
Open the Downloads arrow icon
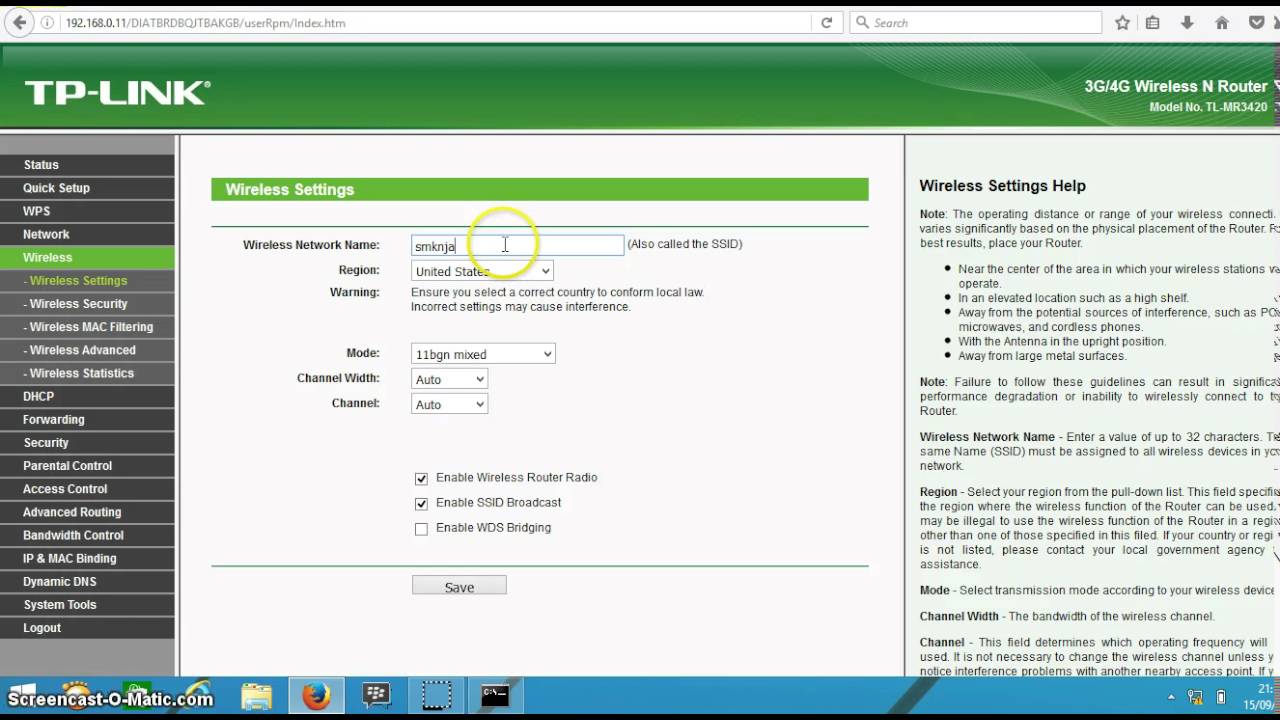(1187, 23)
